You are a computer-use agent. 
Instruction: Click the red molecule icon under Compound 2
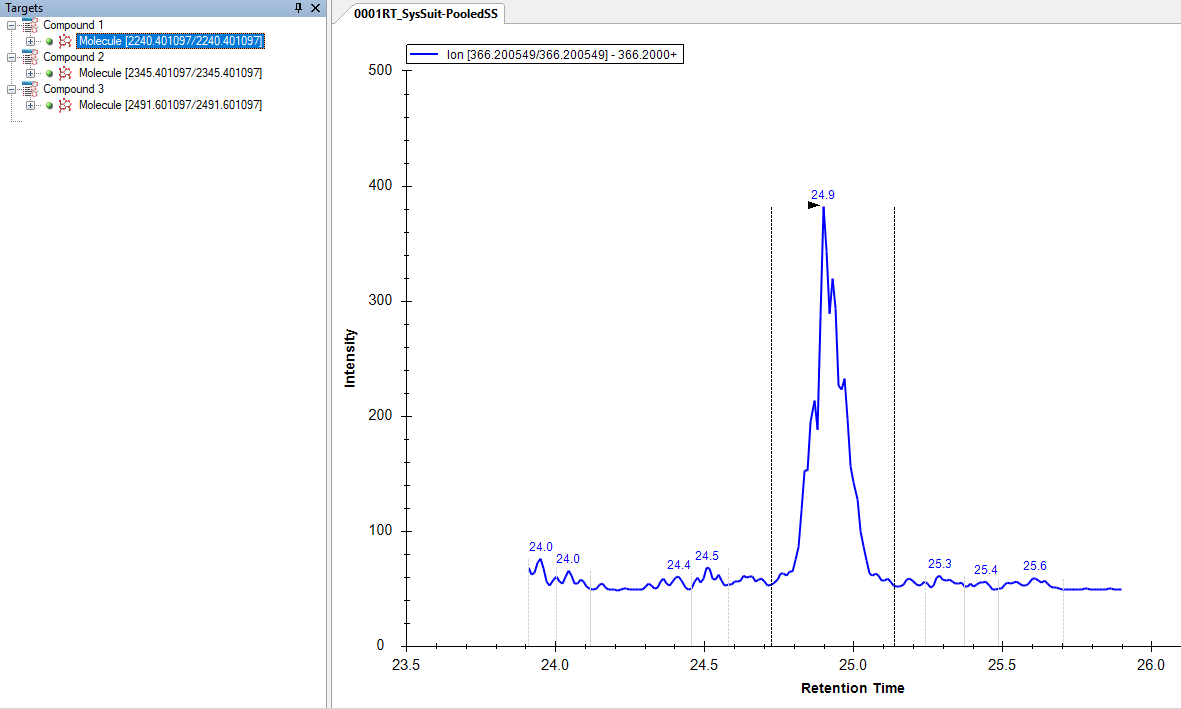pyautogui.click(x=66, y=73)
